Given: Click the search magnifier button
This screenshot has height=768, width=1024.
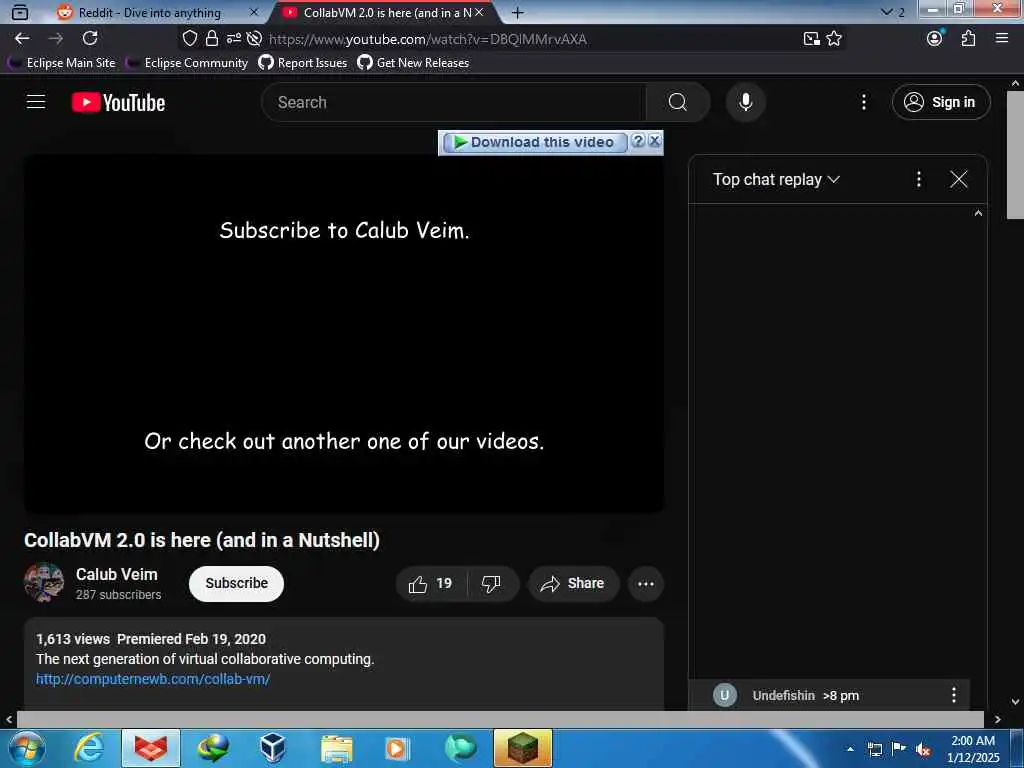Looking at the screenshot, I should pyautogui.click(x=677, y=102).
